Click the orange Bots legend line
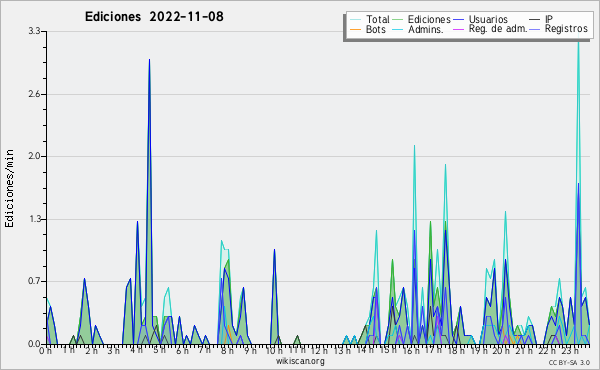This screenshot has width=600, height=370. pos(355,29)
